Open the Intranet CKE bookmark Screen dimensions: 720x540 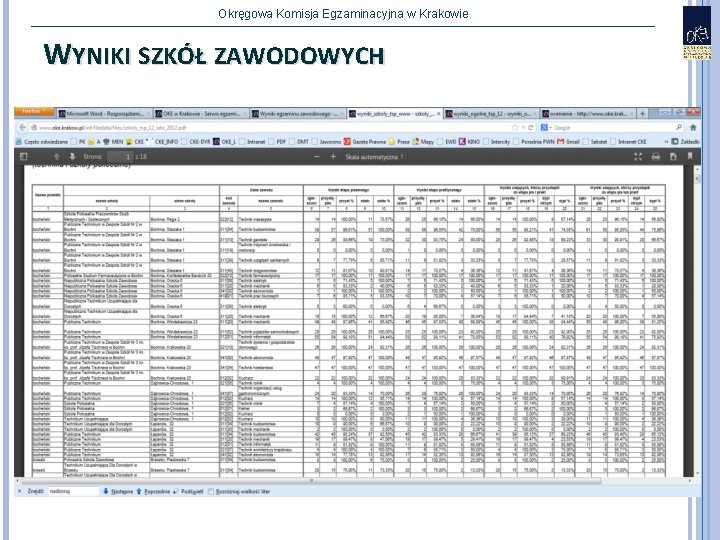point(628,142)
